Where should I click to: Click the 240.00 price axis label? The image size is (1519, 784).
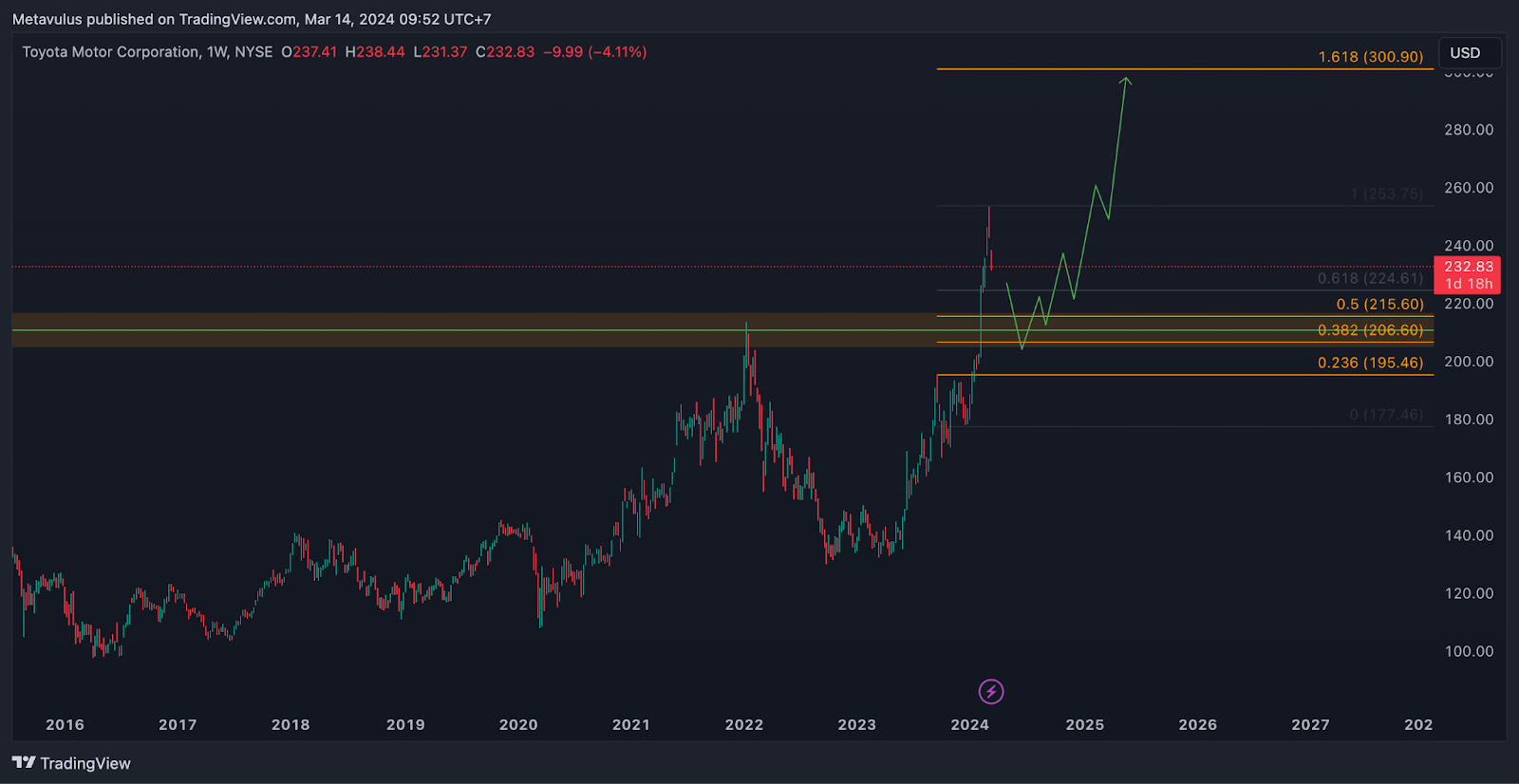pyautogui.click(x=1469, y=246)
